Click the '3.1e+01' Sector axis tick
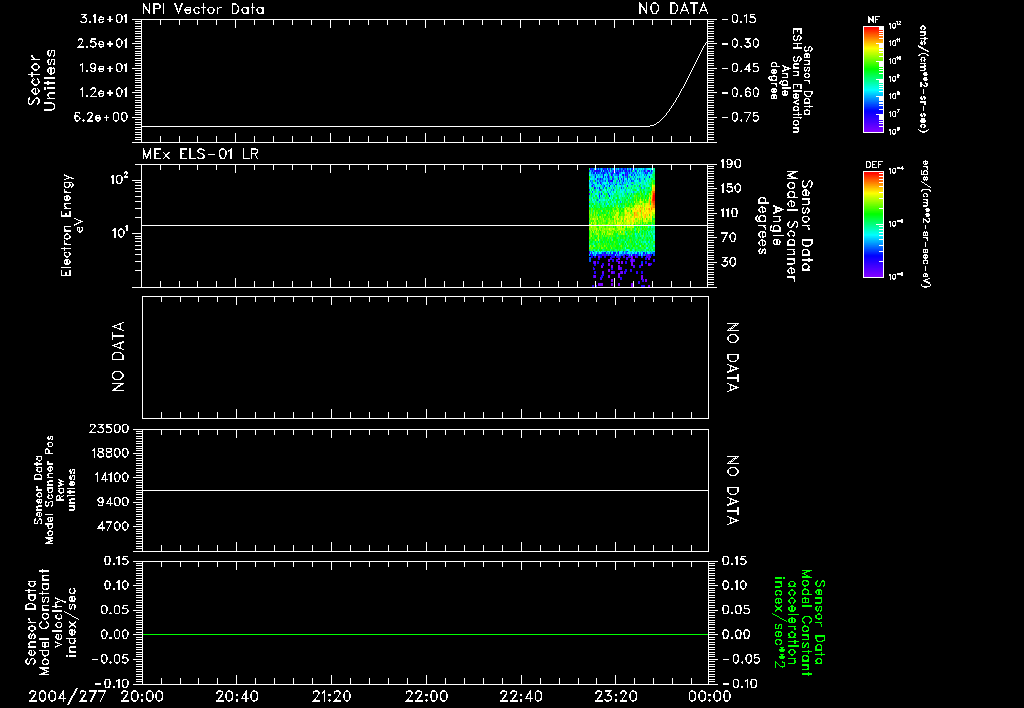 pyautogui.click(x=104, y=18)
